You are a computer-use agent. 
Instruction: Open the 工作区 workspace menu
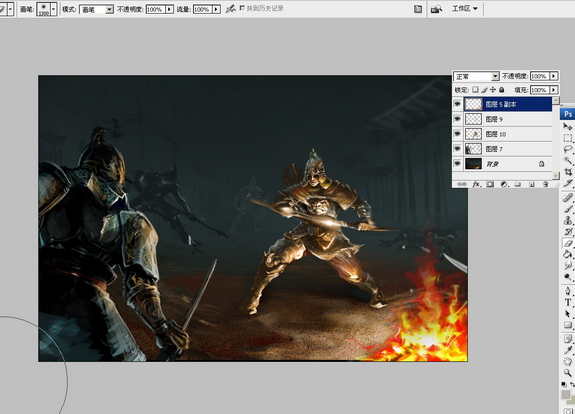465,8
